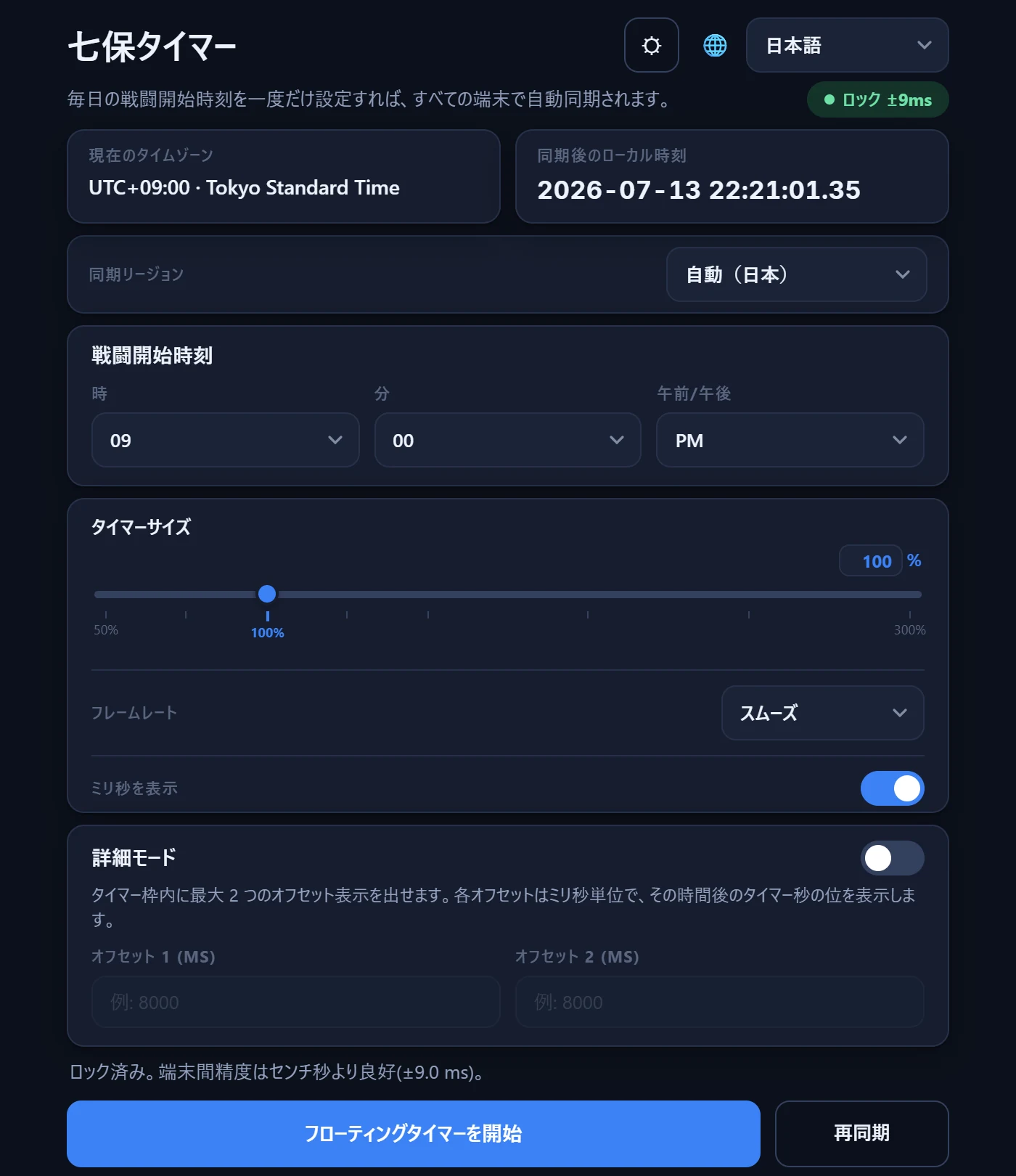Open the hour dropdown showing 09
This screenshot has height=1176, width=1016.
coord(226,440)
